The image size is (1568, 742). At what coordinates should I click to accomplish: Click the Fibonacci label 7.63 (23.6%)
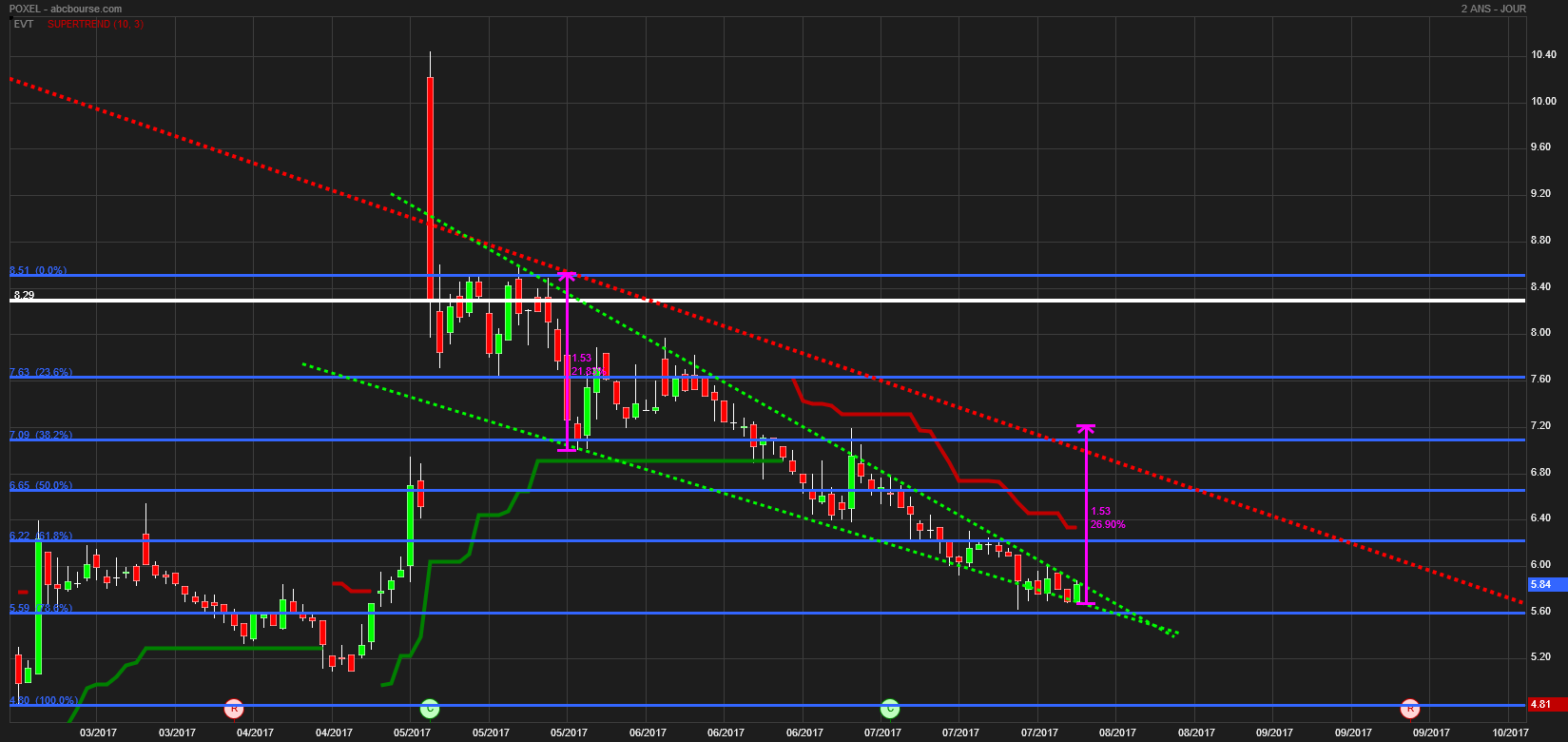(x=41, y=373)
